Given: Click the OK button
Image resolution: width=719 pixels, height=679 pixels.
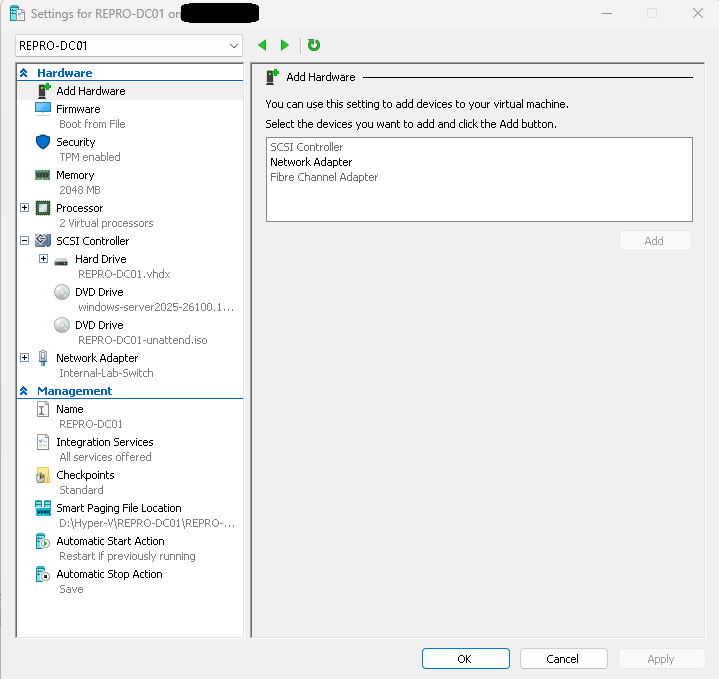Looking at the screenshot, I should pyautogui.click(x=465, y=659).
